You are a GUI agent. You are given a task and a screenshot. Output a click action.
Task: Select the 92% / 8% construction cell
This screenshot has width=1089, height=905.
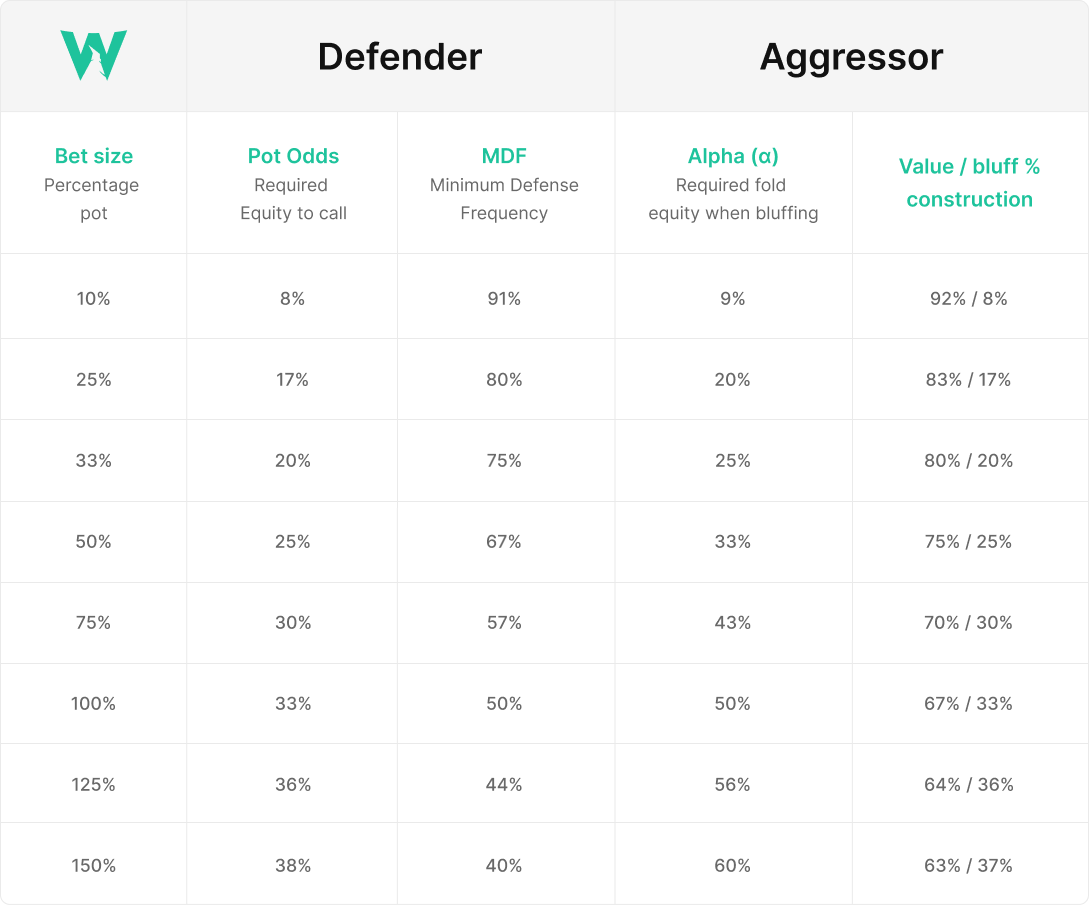click(x=969, y=299)
